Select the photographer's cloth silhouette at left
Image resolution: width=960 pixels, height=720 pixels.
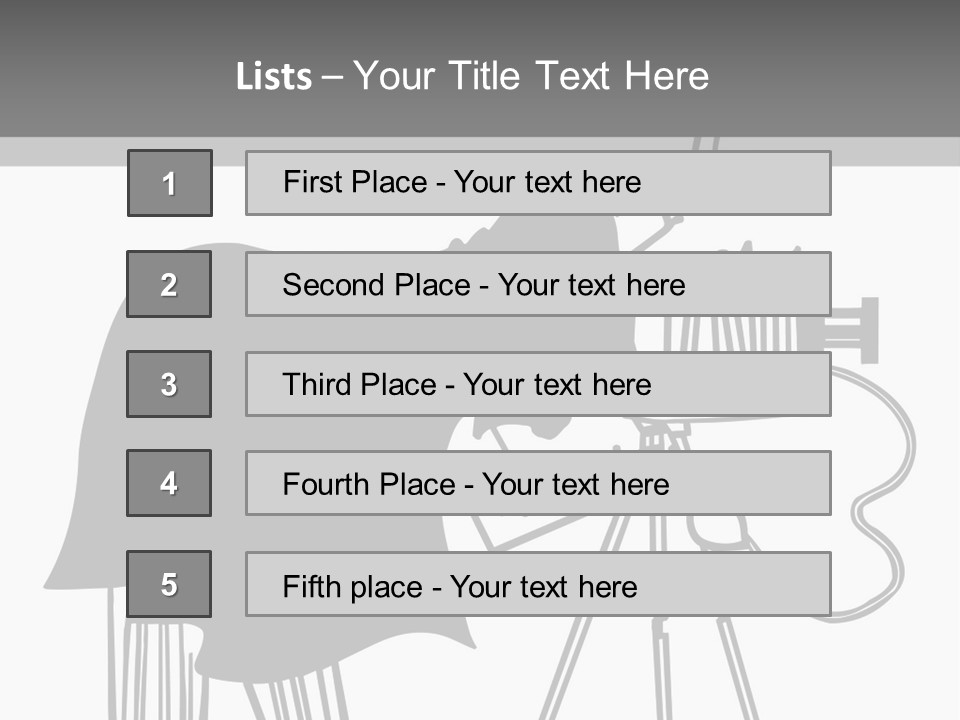pos(90,480)
